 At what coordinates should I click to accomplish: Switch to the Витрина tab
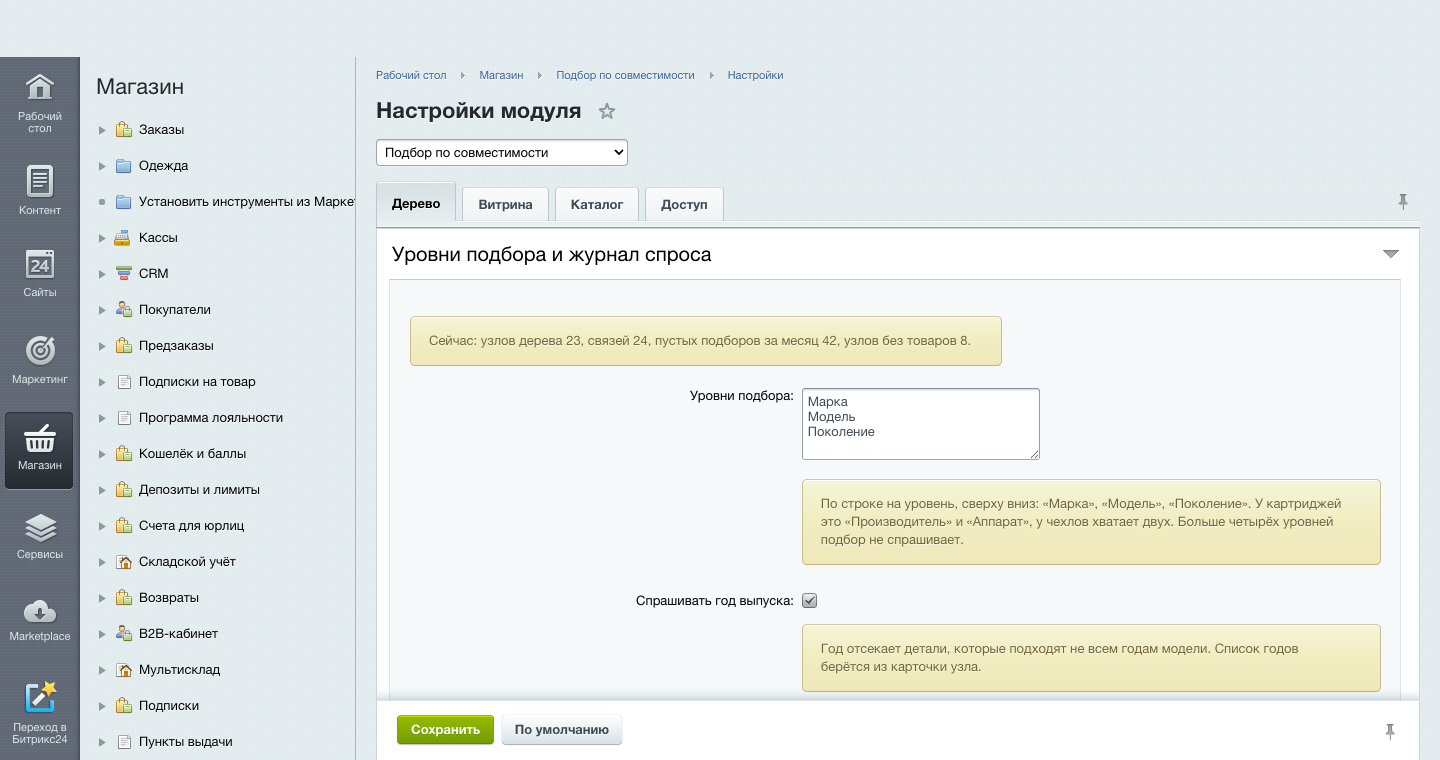pyautogui.click(x=505, y=204)
